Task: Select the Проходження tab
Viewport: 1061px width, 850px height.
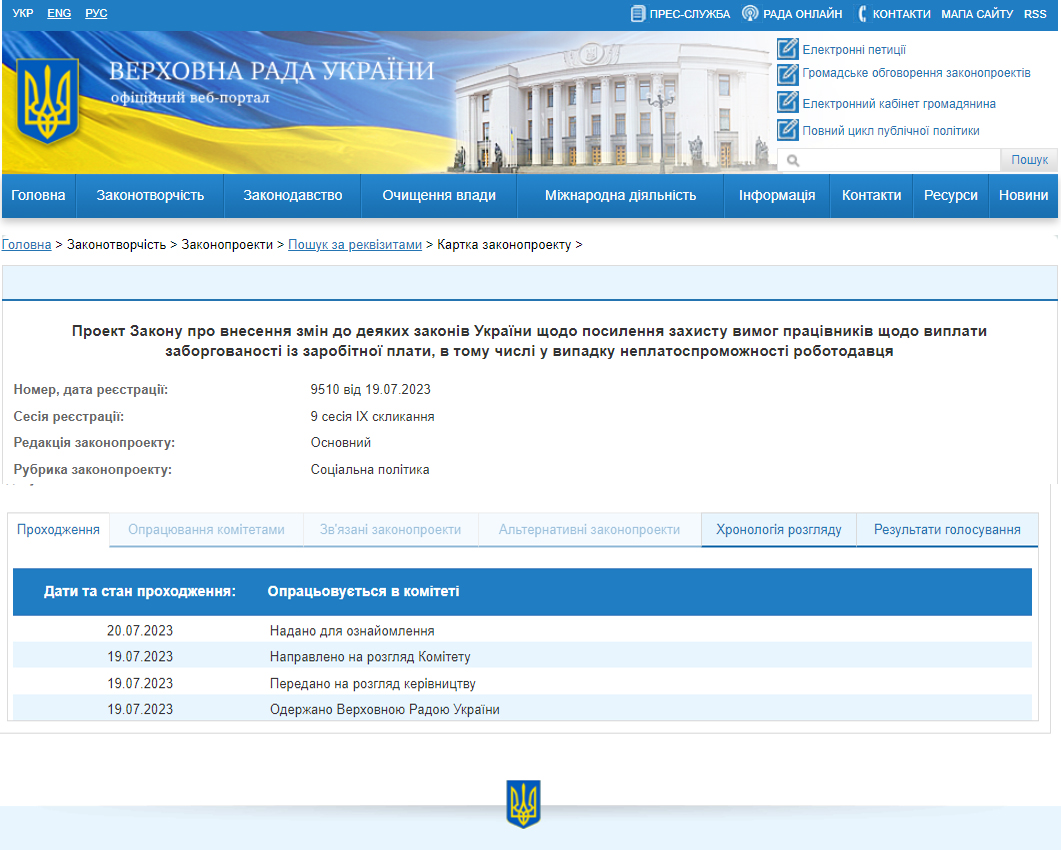Action: (x=58, y=529)
